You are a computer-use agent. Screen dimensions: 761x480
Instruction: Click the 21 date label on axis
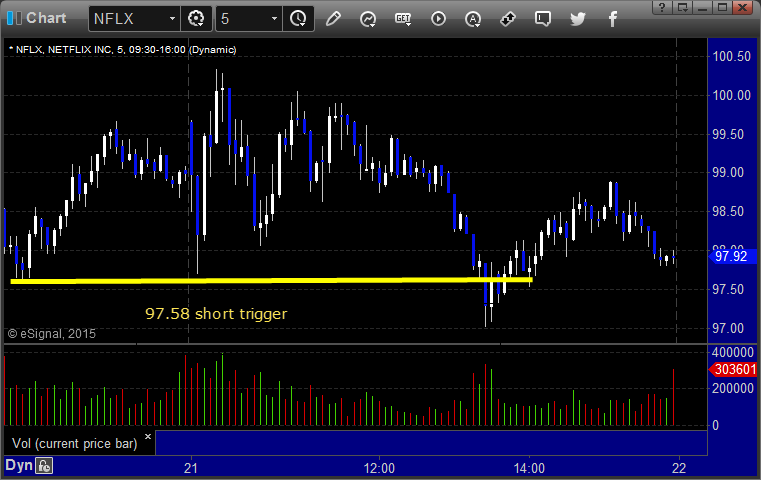(x=191, y=468)
